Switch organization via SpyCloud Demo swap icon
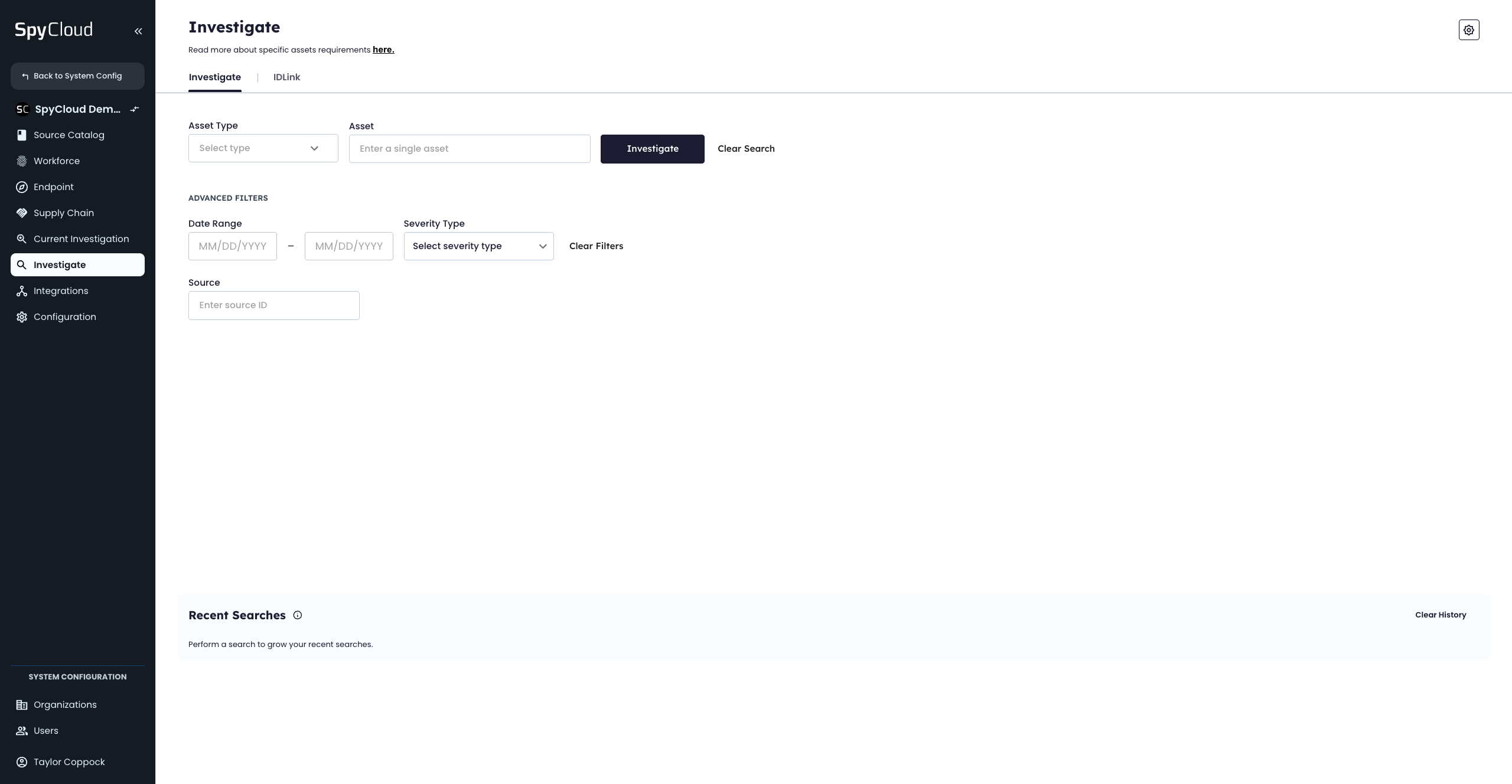Screen dimensions: 1512x784 pyautogui.click(x=135, y=109)
